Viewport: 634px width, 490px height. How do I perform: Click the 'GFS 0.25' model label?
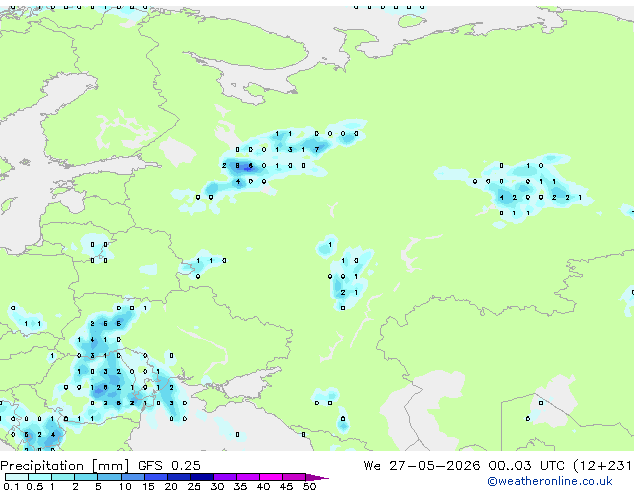click(x=169, y=465)
